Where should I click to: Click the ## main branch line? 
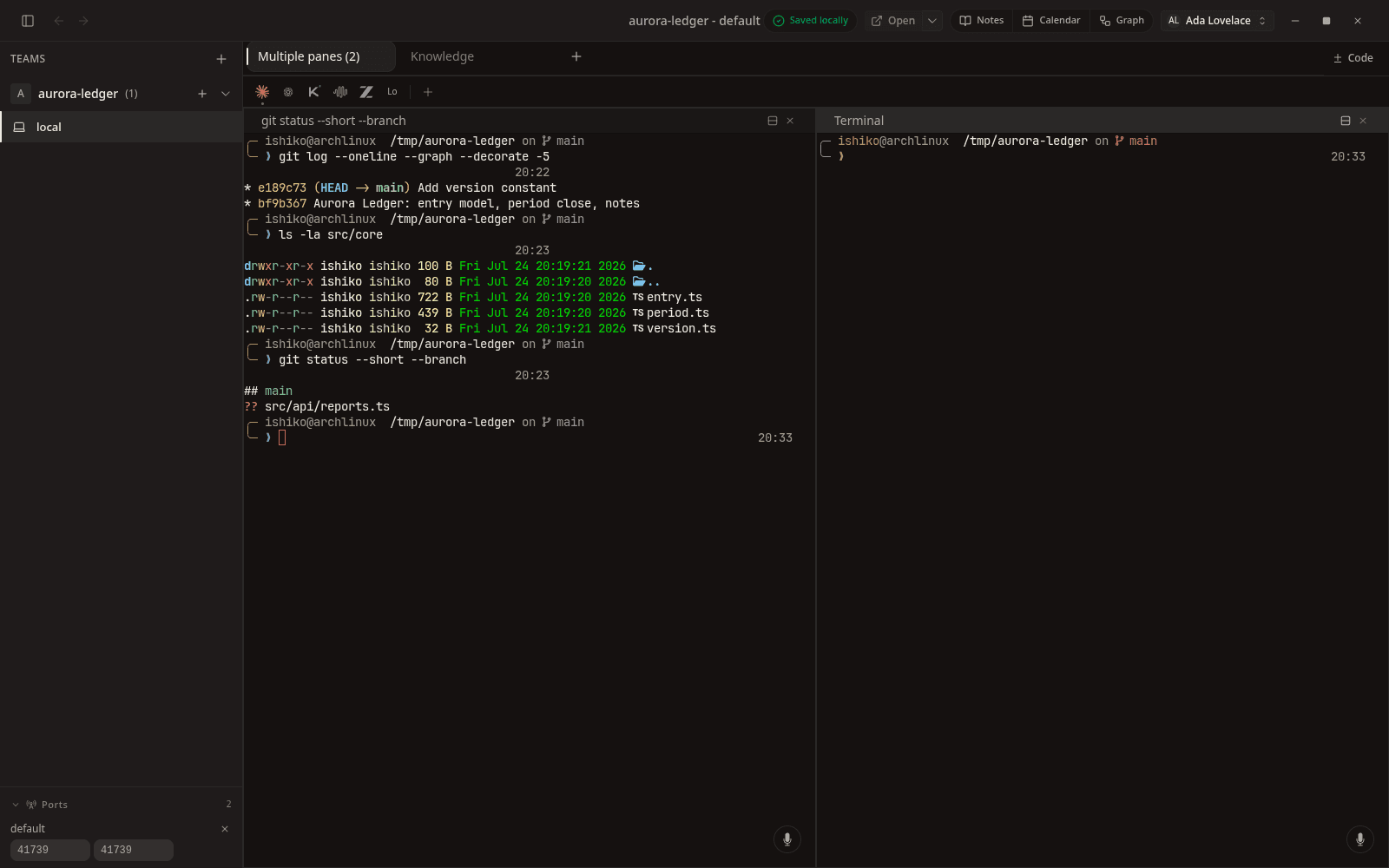pos(268,391)
